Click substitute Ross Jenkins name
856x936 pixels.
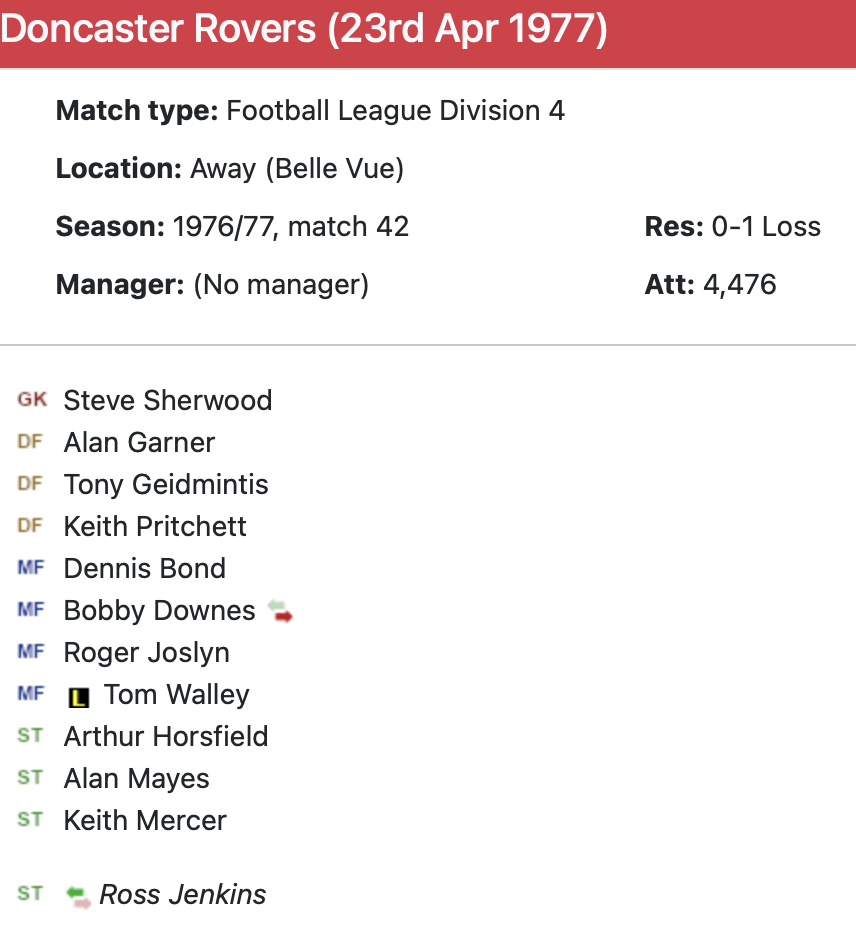[183, 894]
